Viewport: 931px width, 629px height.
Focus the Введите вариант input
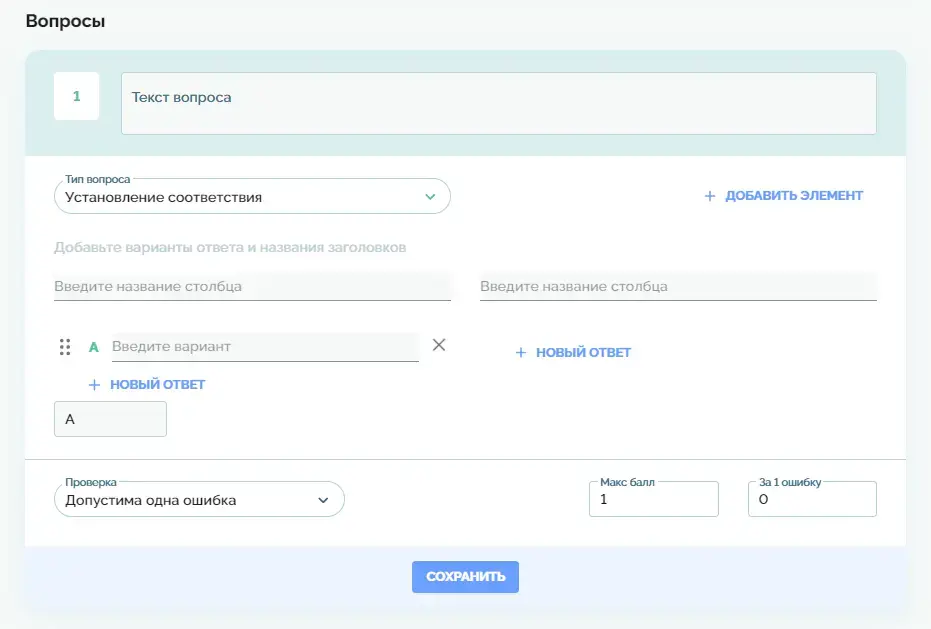pyautogui.click(x=264, y=346)
